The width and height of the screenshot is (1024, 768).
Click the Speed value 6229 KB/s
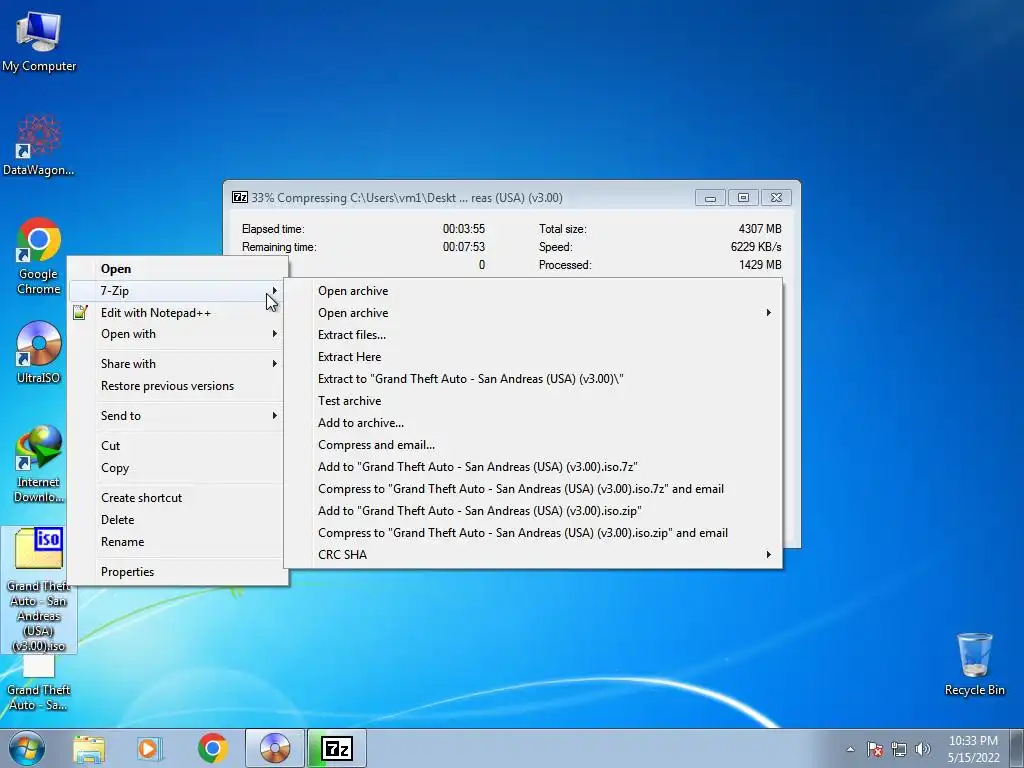(x=756, y=247)
